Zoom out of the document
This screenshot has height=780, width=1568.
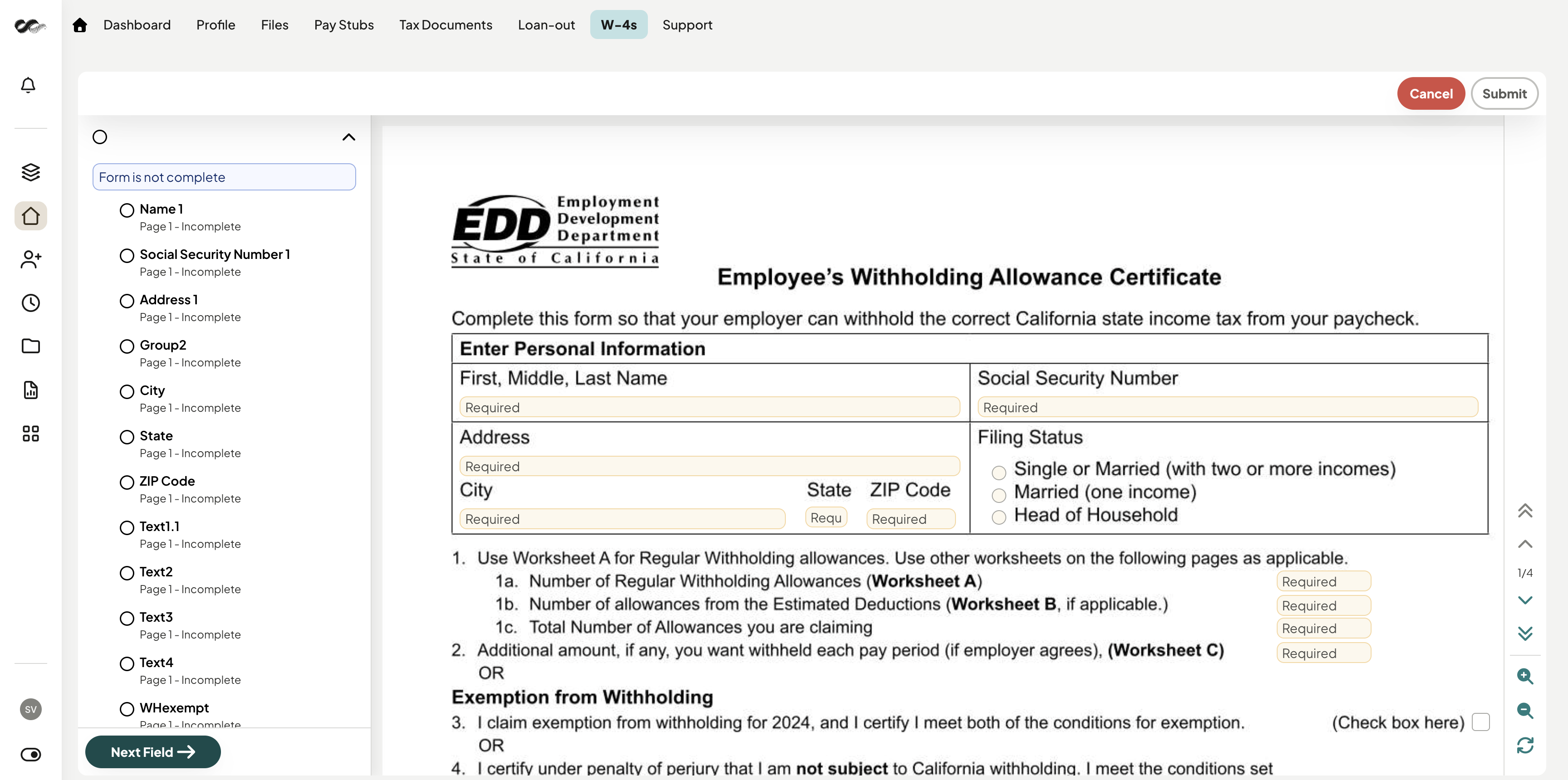1525,710
